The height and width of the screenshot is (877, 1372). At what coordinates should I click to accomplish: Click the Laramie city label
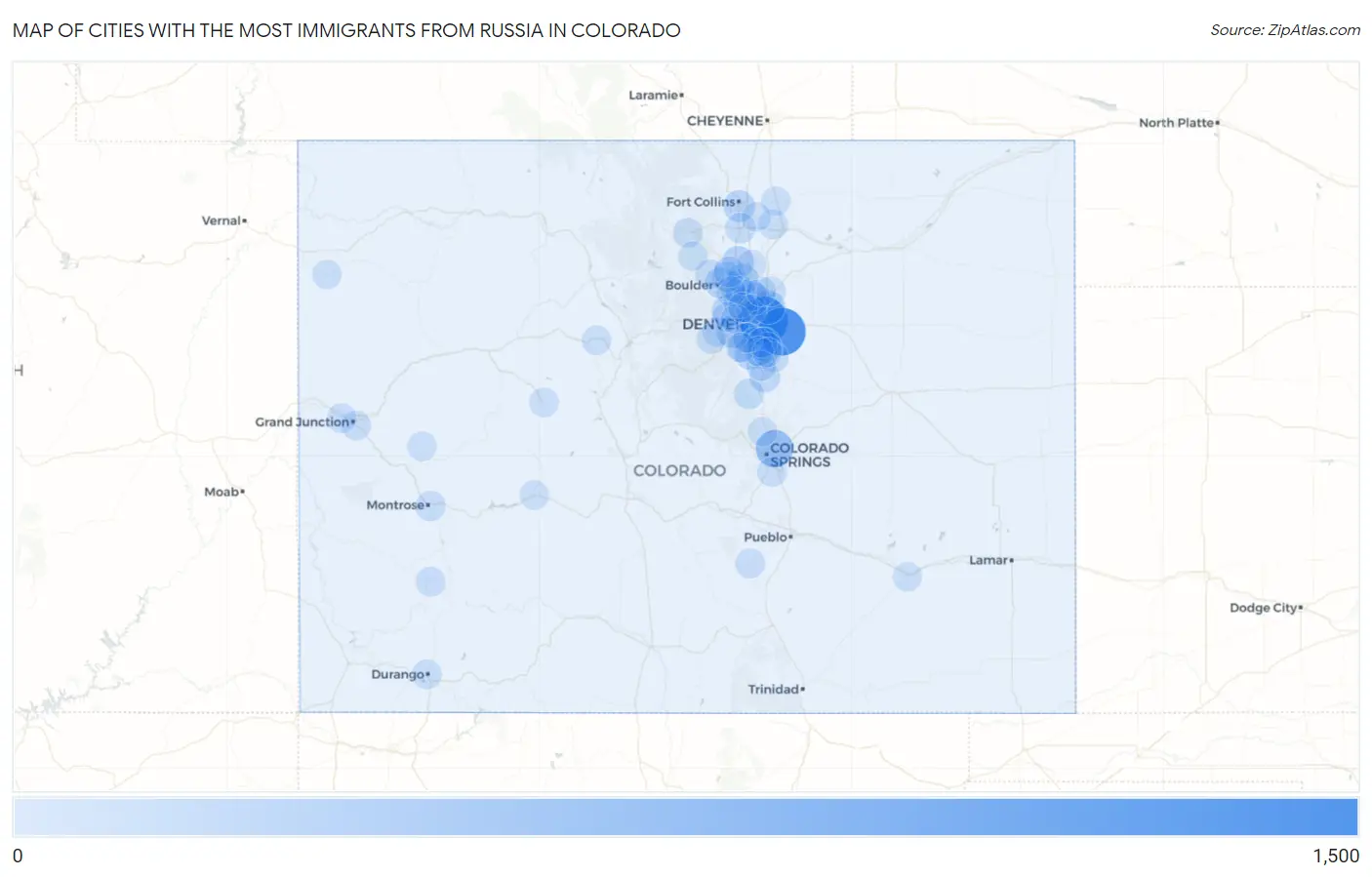[653, 95]
